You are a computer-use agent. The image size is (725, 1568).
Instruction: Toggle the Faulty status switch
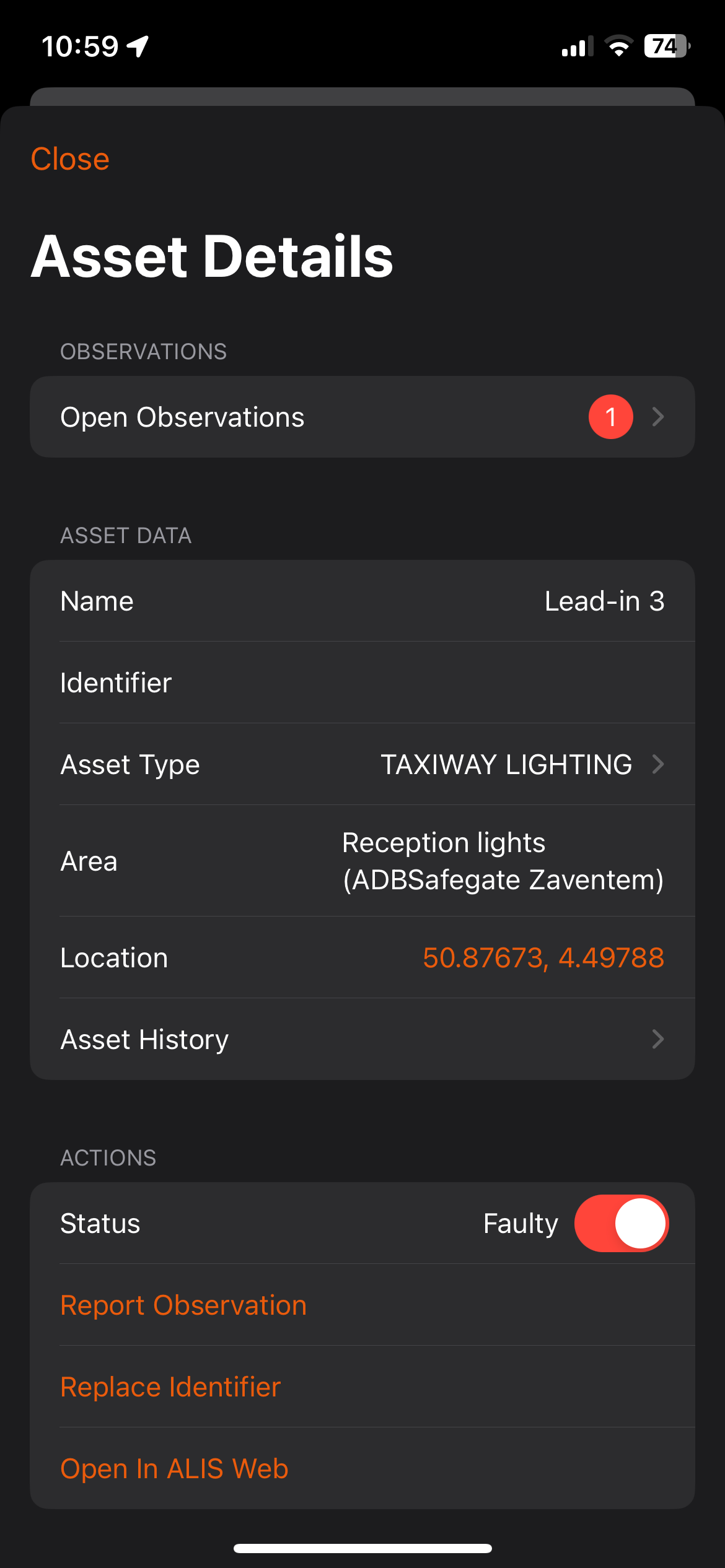621,1223
